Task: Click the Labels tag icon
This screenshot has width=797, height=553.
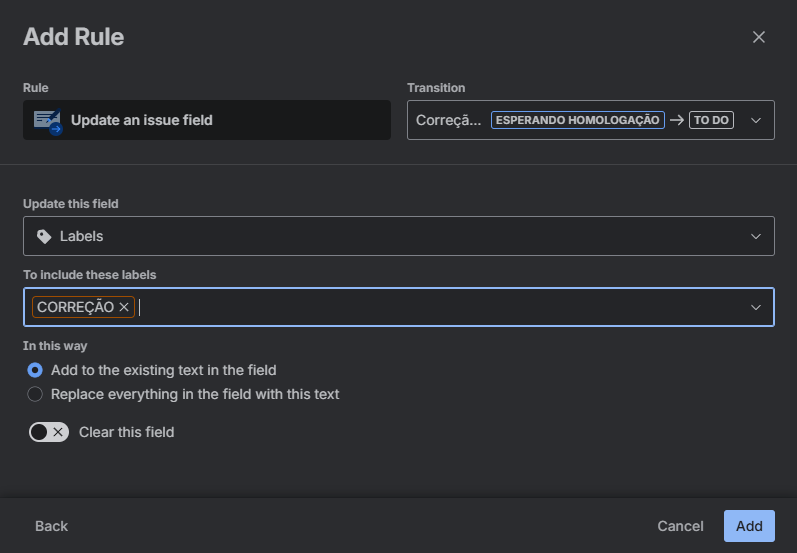Action: coord(44,237)
